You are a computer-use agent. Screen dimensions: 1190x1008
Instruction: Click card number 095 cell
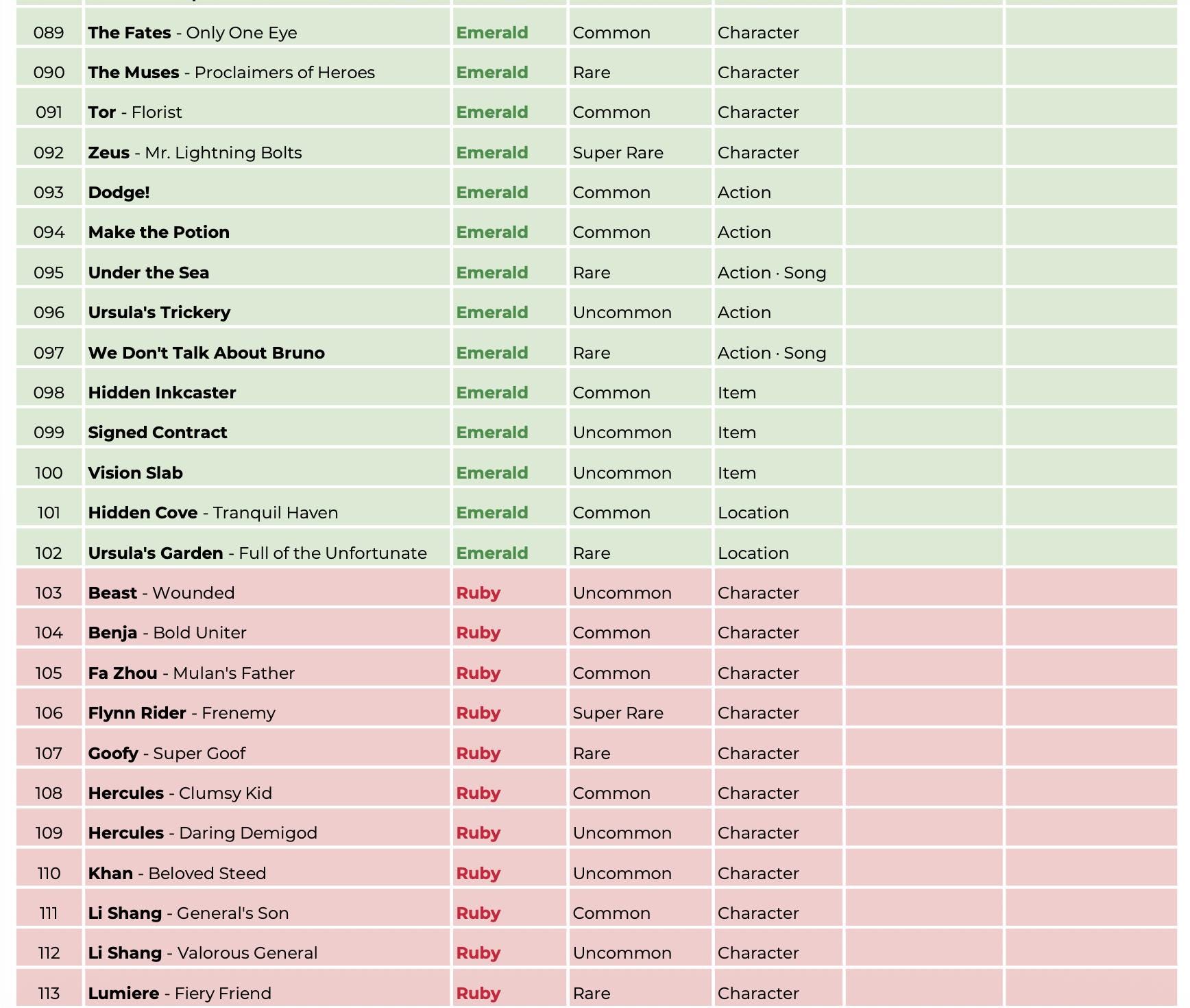pos(49,272)
